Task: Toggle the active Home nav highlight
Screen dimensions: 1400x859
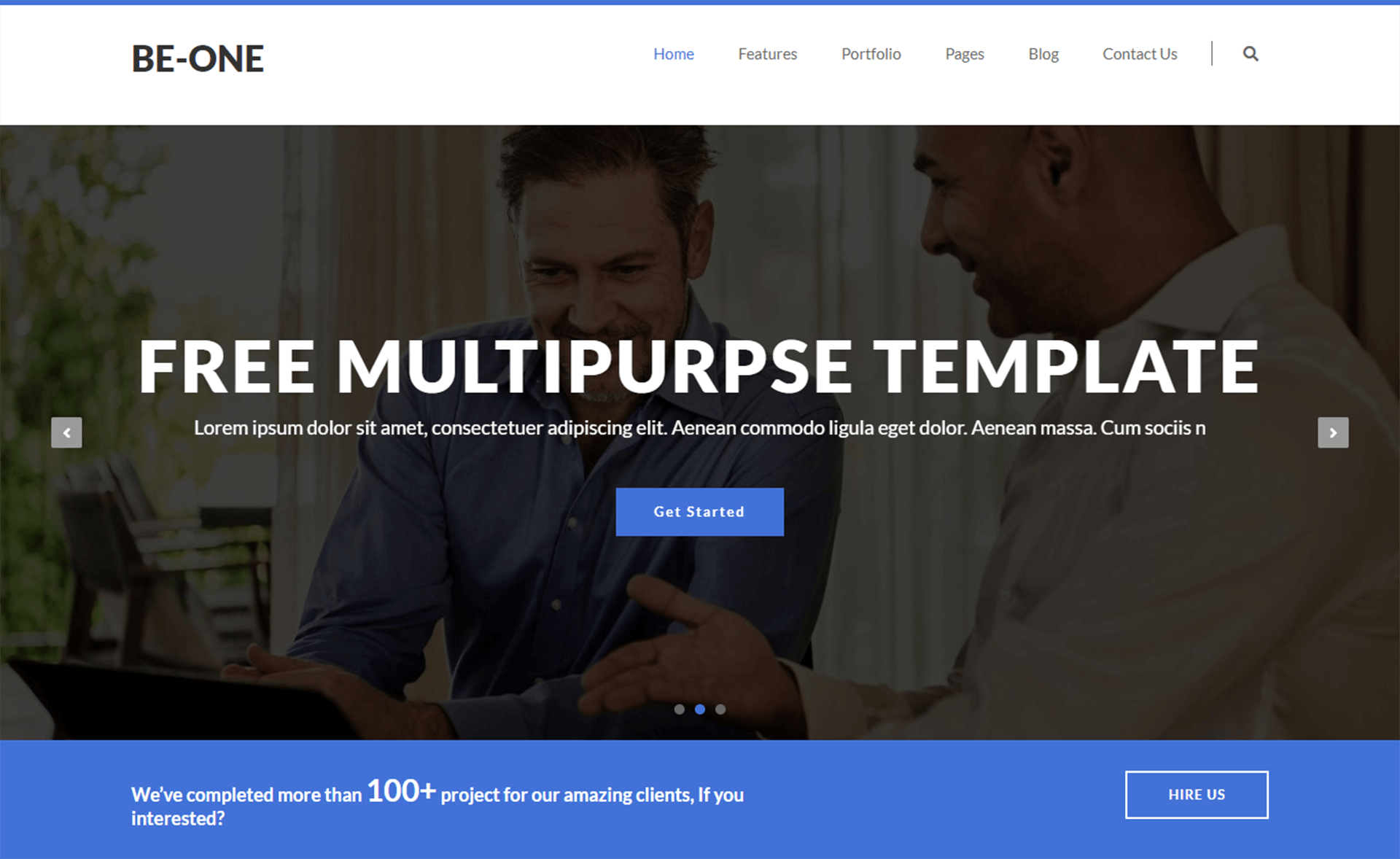Action: 674,54
